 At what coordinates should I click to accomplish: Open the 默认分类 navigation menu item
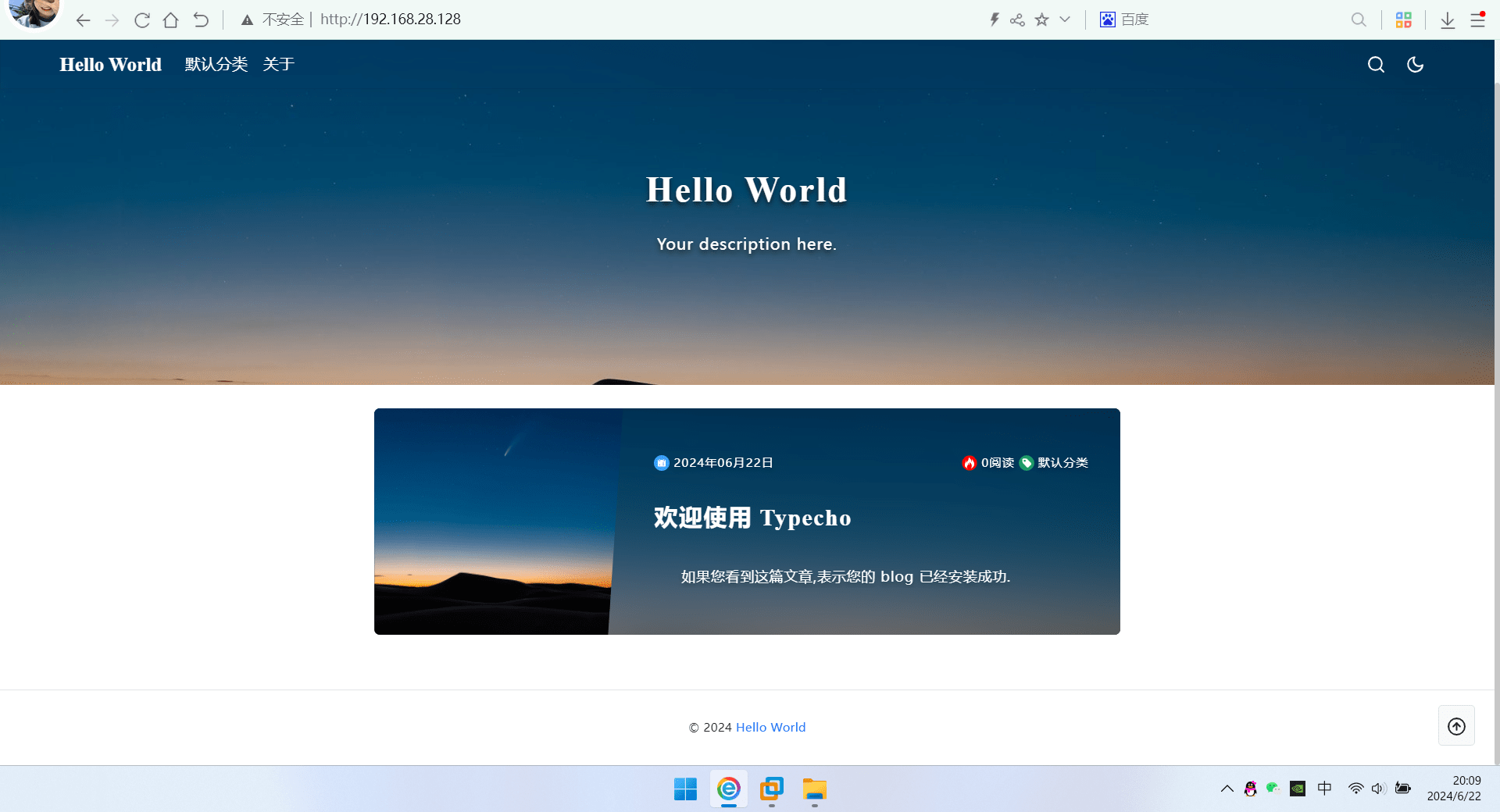click(216, 64)
